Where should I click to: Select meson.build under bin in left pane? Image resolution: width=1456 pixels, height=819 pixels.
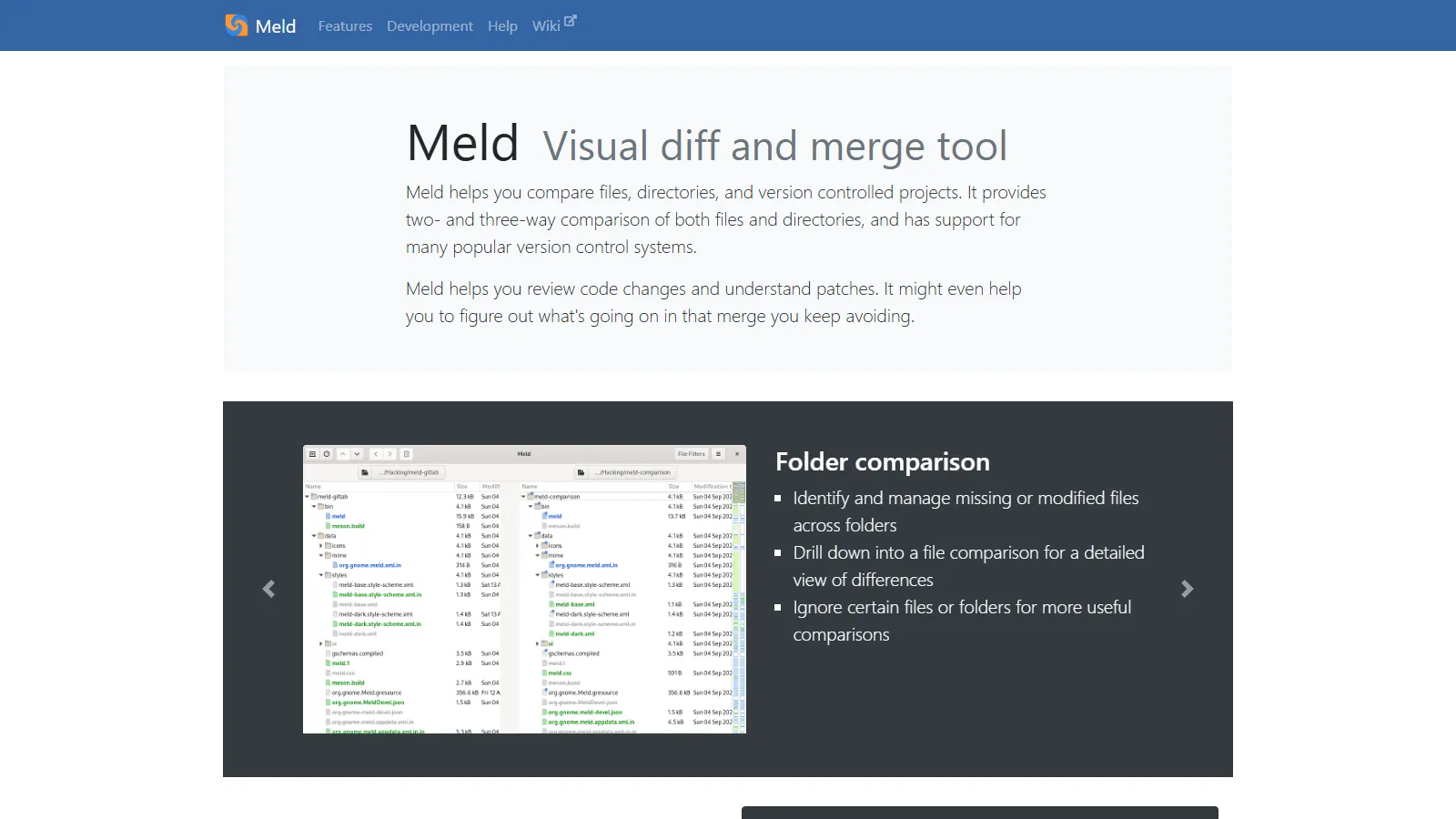coord(348,526)
